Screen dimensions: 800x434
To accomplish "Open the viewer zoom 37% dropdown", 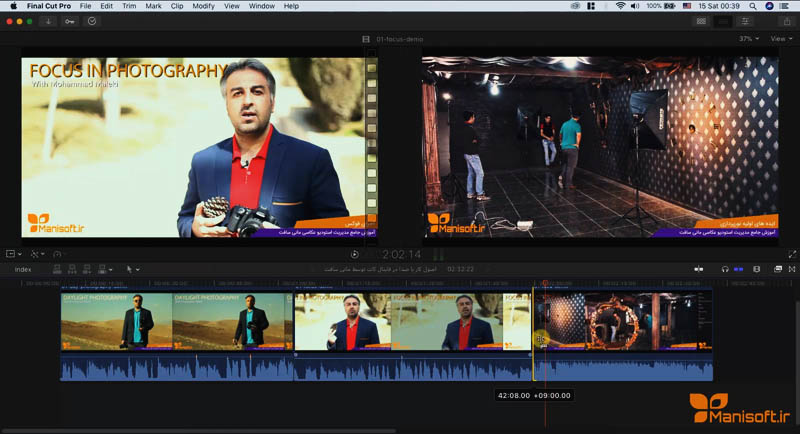I will pos(748,39).
